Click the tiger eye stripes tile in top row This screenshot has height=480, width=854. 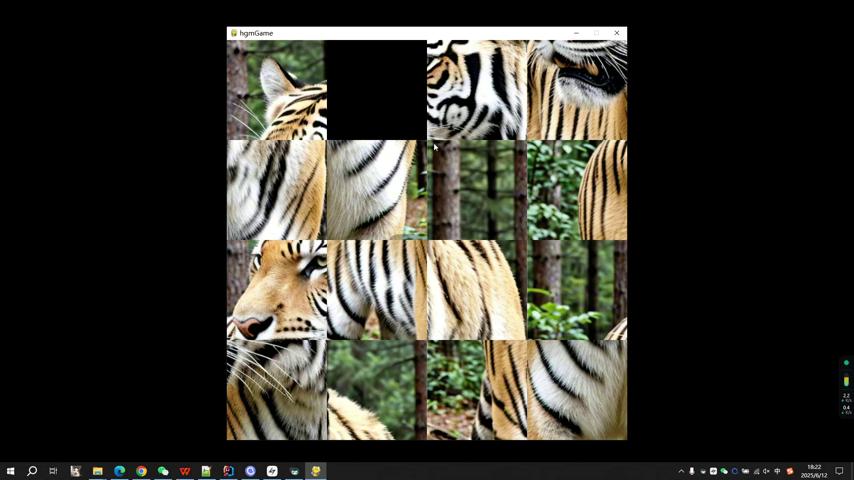point(477,90)
